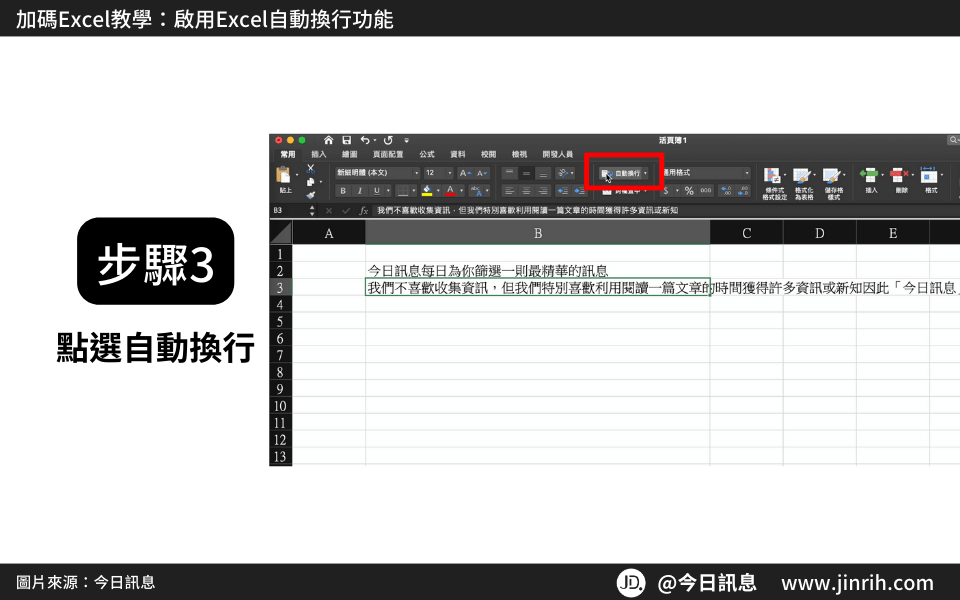Toggle underline formatting
Screen dimensions: 960x600
click(377, 191)
